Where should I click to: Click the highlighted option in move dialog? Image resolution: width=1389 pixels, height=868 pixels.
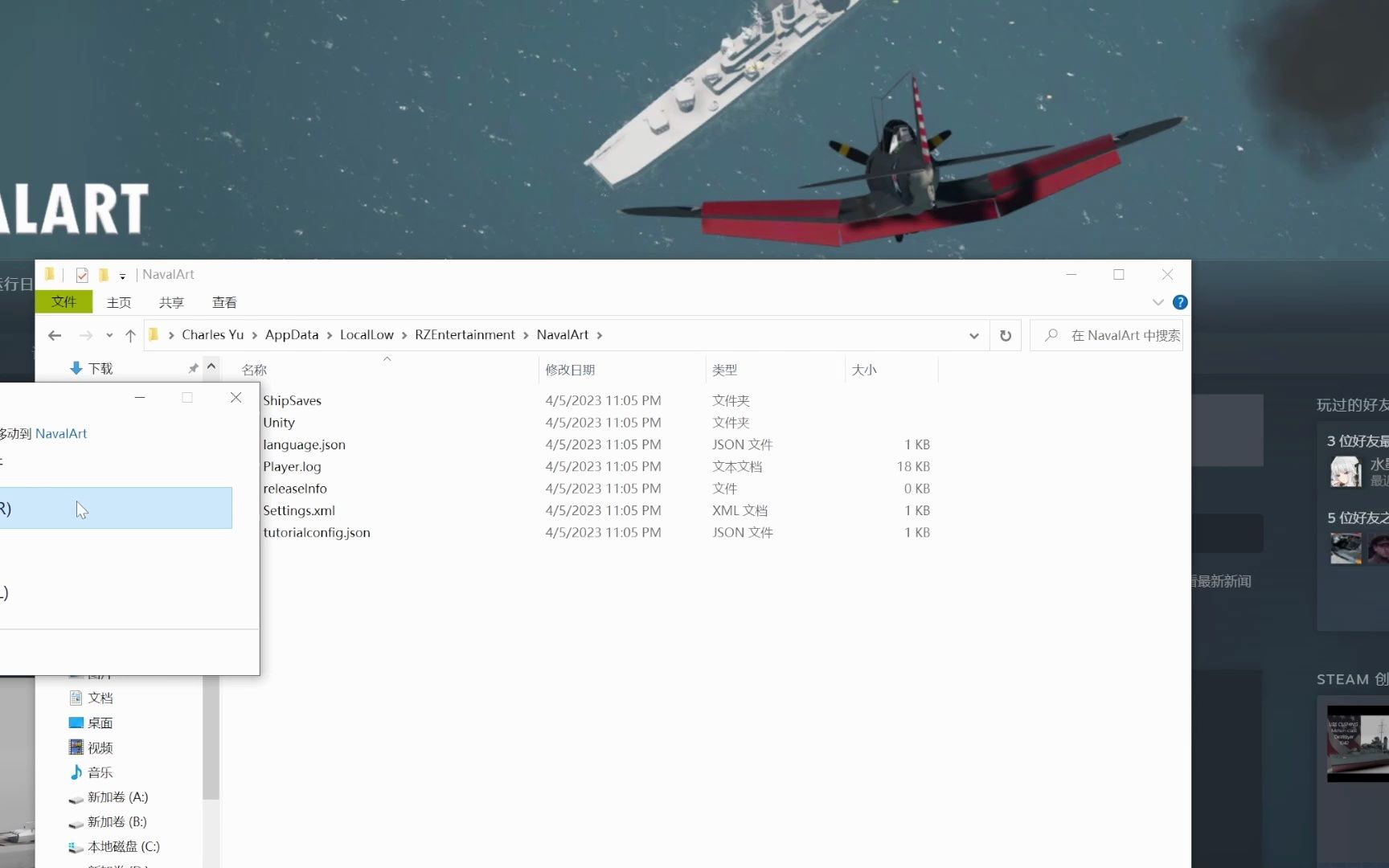coord(116,508)
